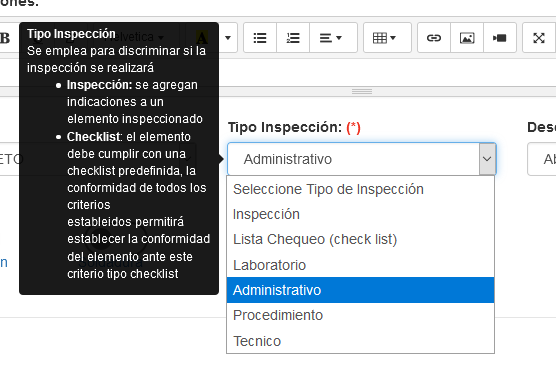Insert a hyperlink with the link icon

[x=434, y=38]
